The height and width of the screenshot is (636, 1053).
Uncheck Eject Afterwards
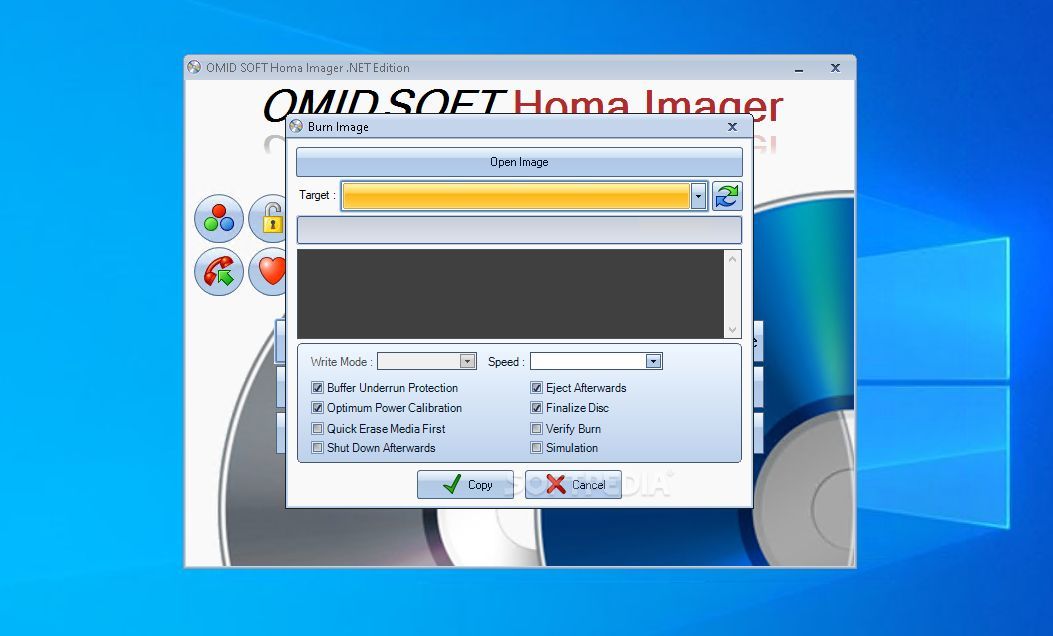click(537, 388)
